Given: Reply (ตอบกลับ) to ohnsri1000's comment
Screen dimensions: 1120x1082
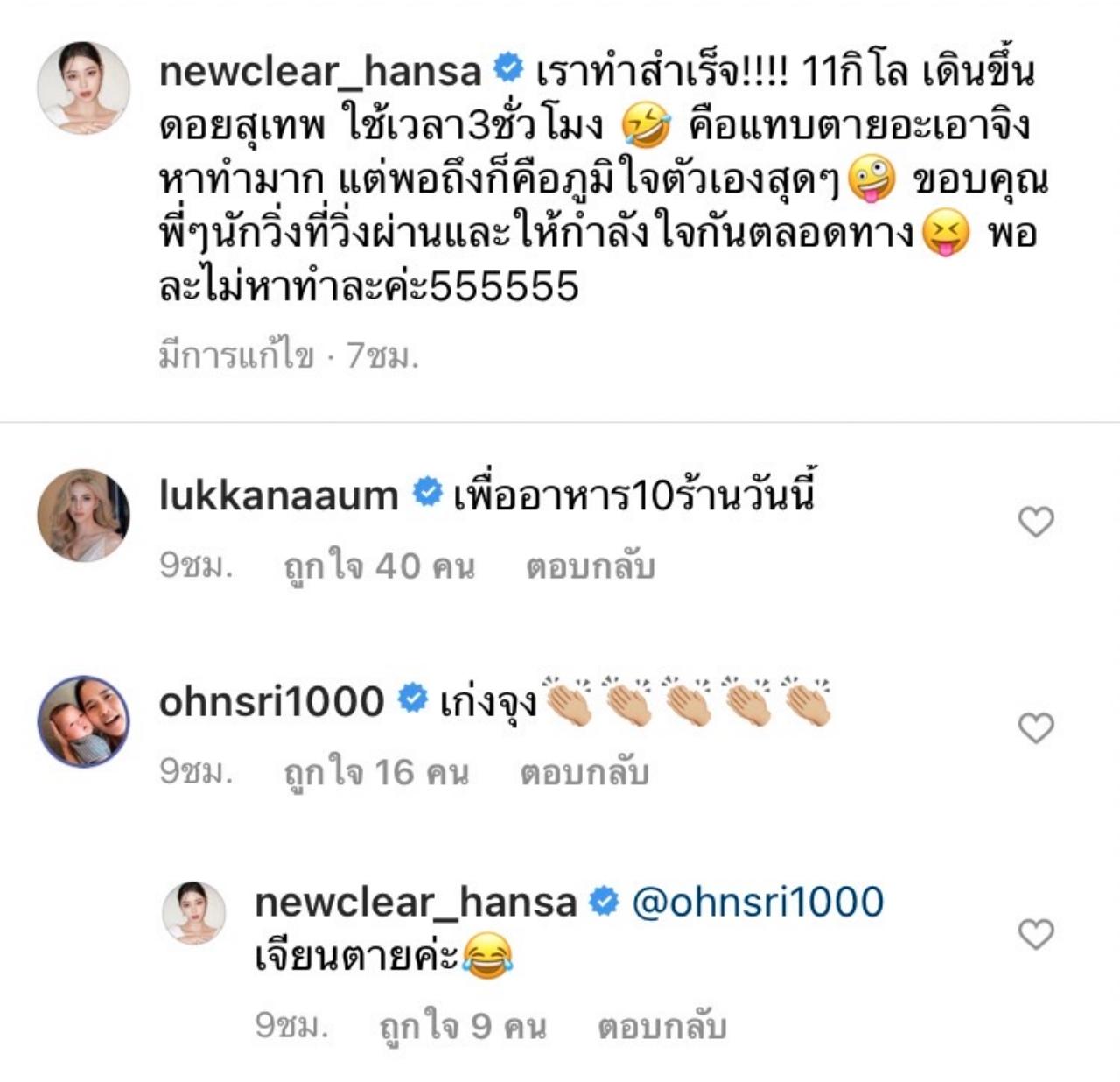Looking at the screenshot, I should (584, 773).
